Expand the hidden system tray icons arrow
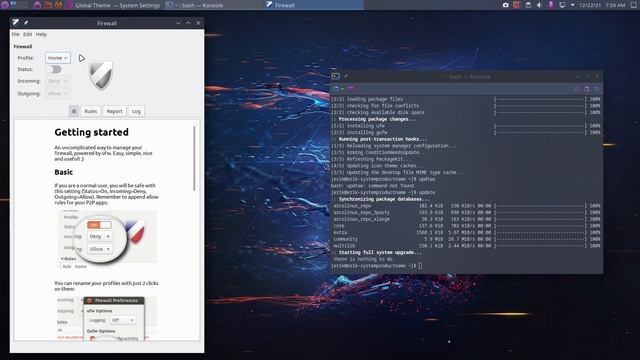 click(x=572, y=5)
